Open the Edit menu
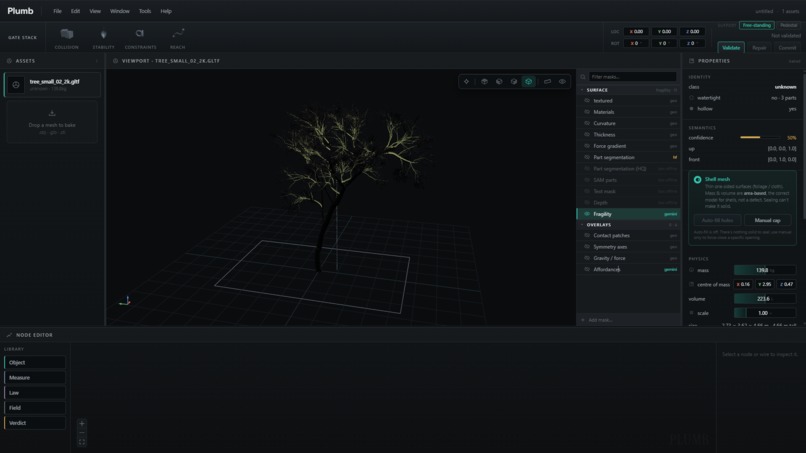 click(76, 11)
